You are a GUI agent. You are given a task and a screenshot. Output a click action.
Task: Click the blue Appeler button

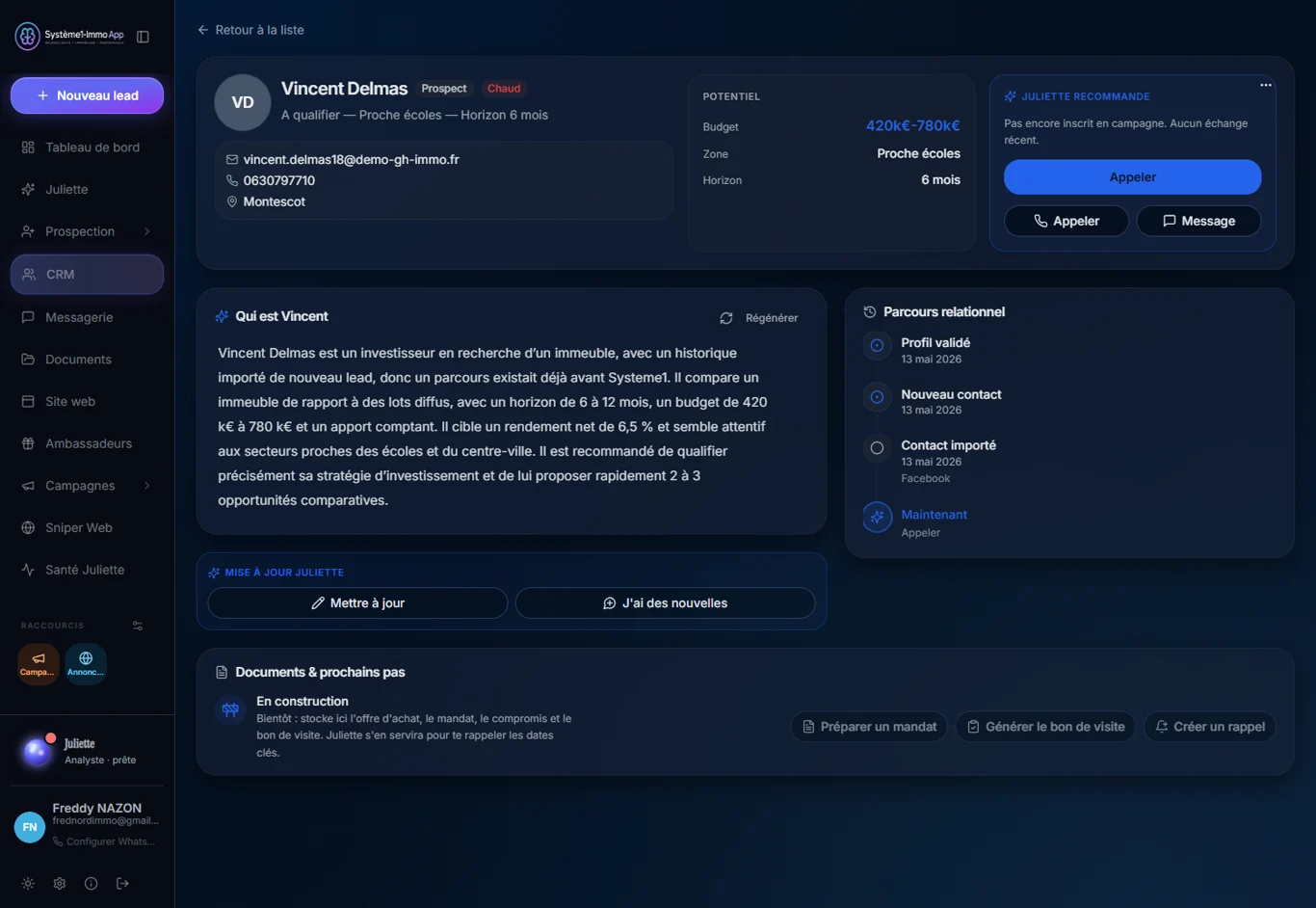[x=1132, y=177]
